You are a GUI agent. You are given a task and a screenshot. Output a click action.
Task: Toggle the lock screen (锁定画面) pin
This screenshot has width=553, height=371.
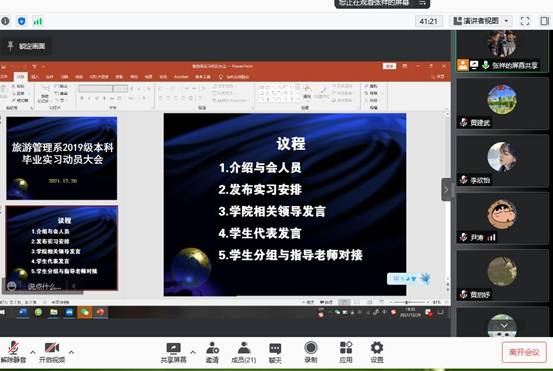[27, 46]
